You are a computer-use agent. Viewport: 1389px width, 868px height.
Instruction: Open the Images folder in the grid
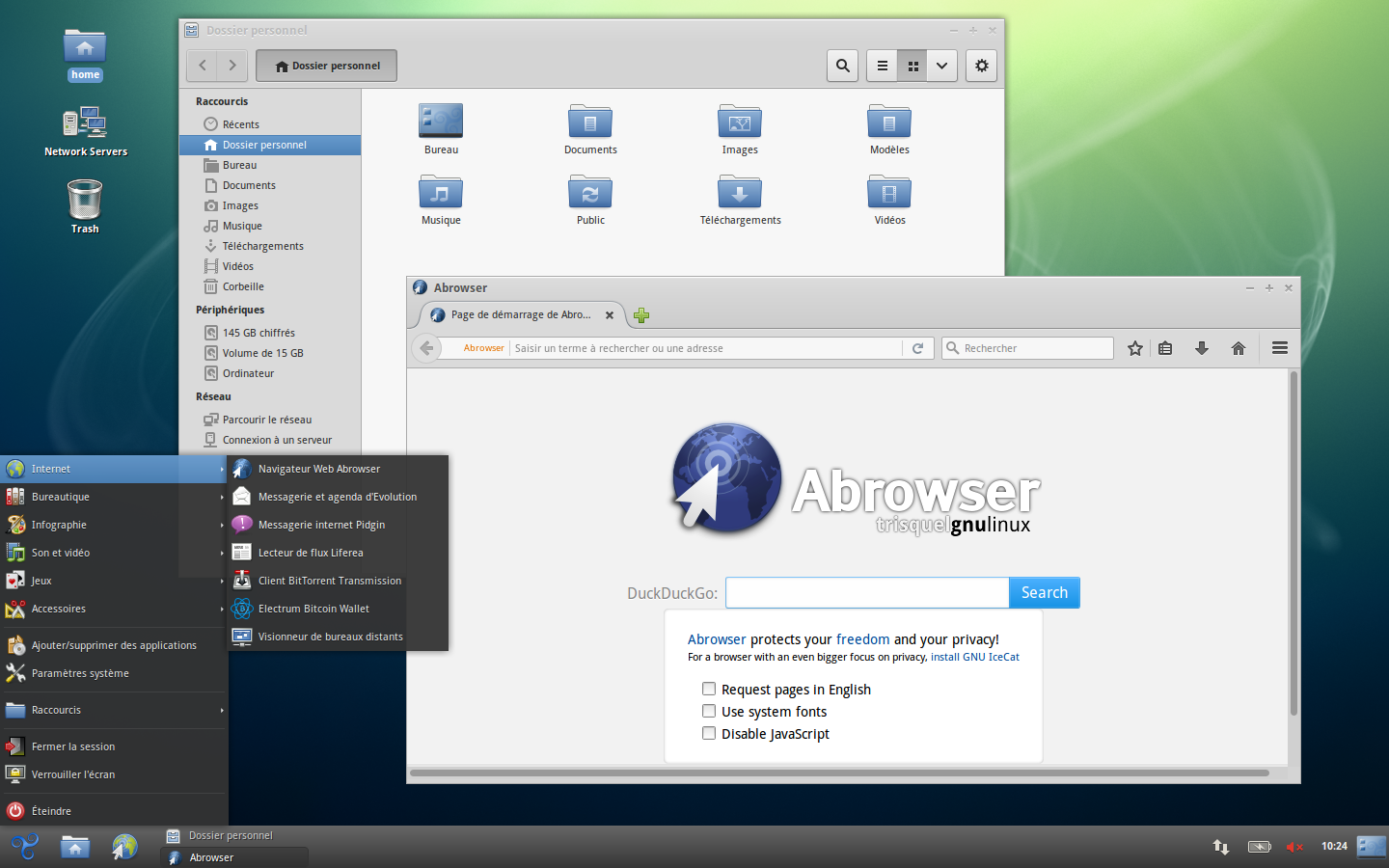click(740, 129)
